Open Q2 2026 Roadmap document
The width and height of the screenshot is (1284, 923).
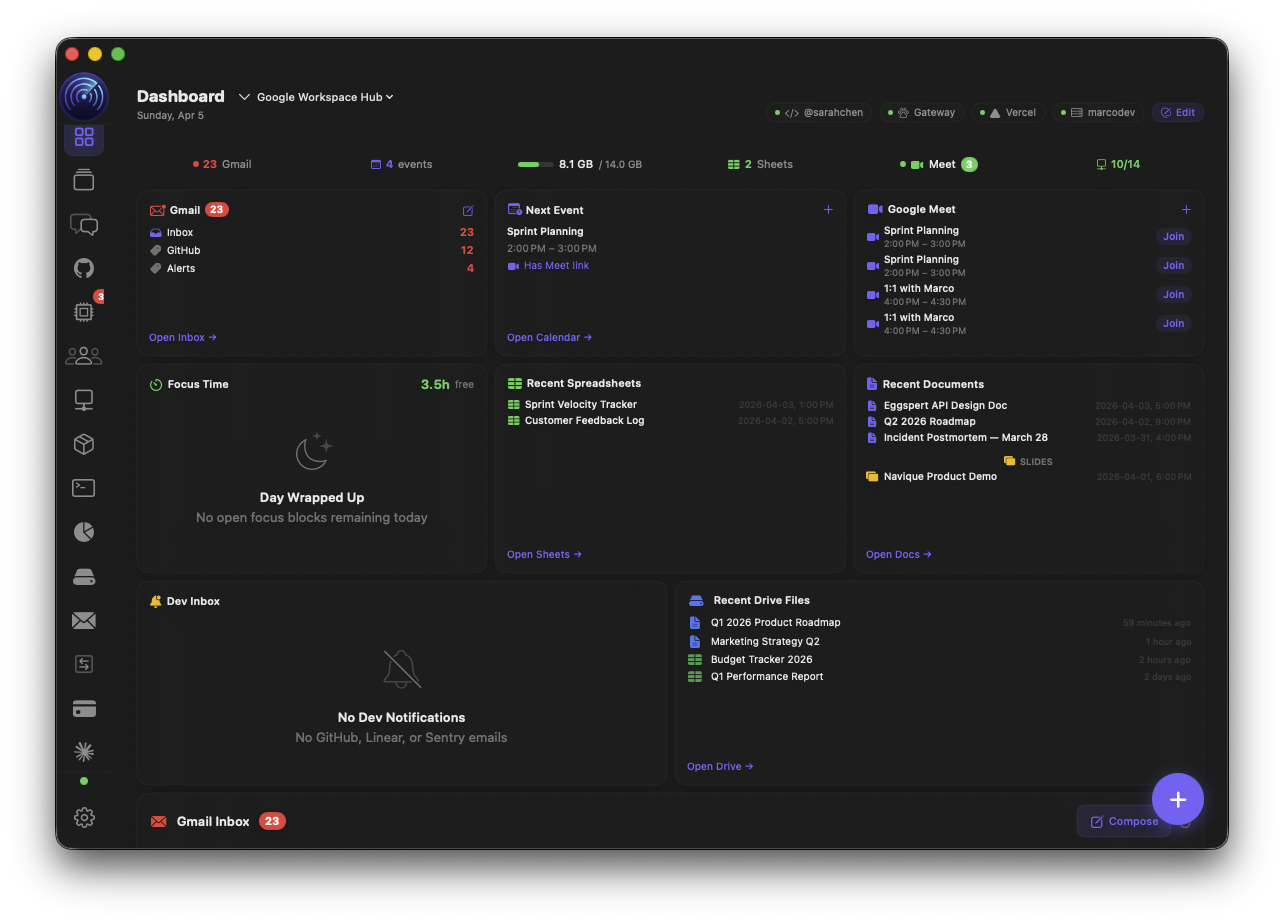click(x=1029, y=422)
